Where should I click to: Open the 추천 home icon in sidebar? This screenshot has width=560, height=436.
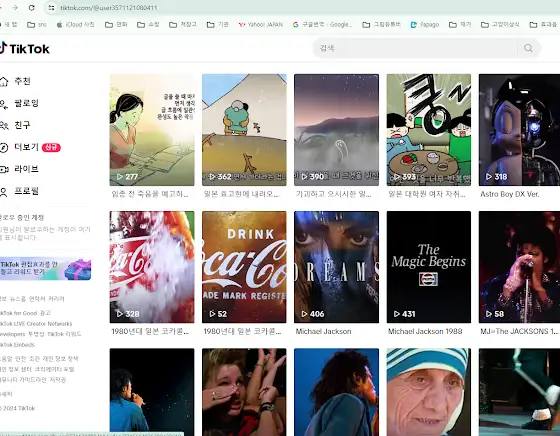coord(4,81)
